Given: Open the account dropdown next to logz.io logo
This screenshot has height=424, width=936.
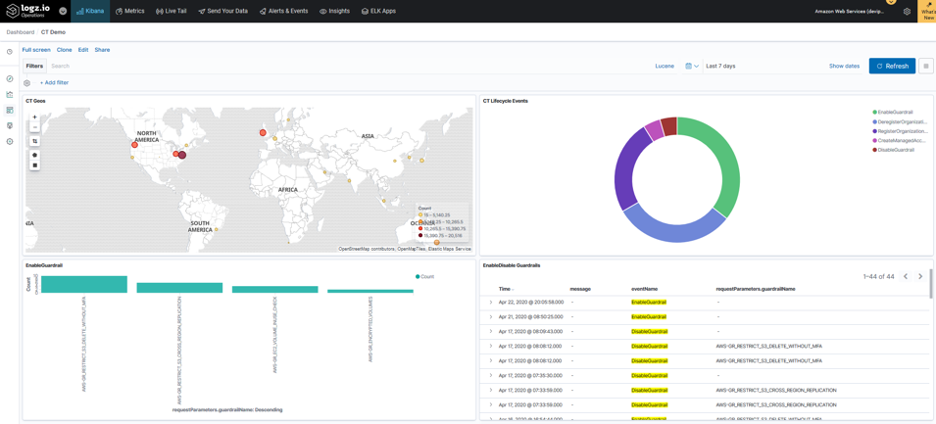Looking at the screenshot, I should click(63, 11).
